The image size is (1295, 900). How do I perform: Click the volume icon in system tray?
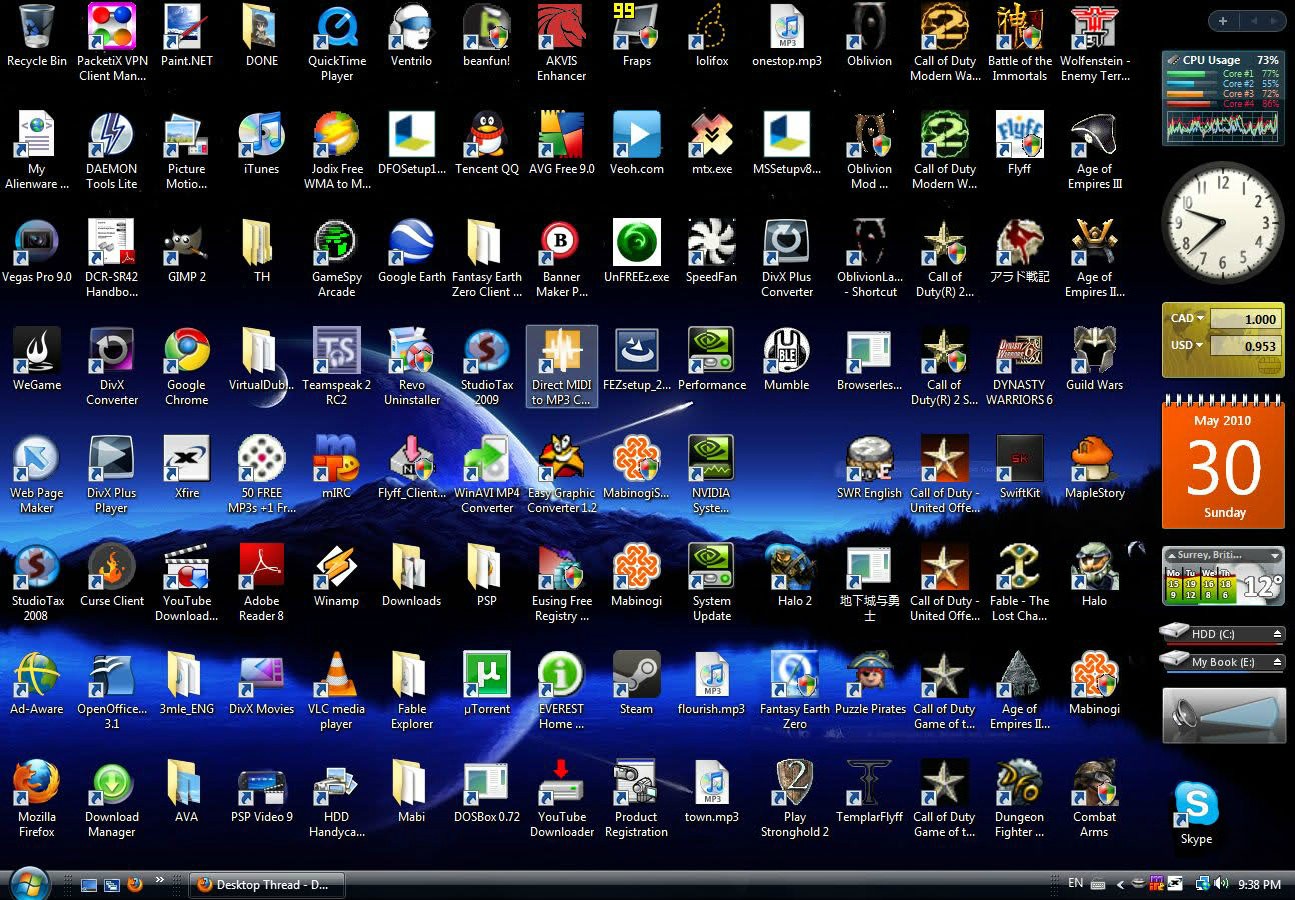[1221, 884]
